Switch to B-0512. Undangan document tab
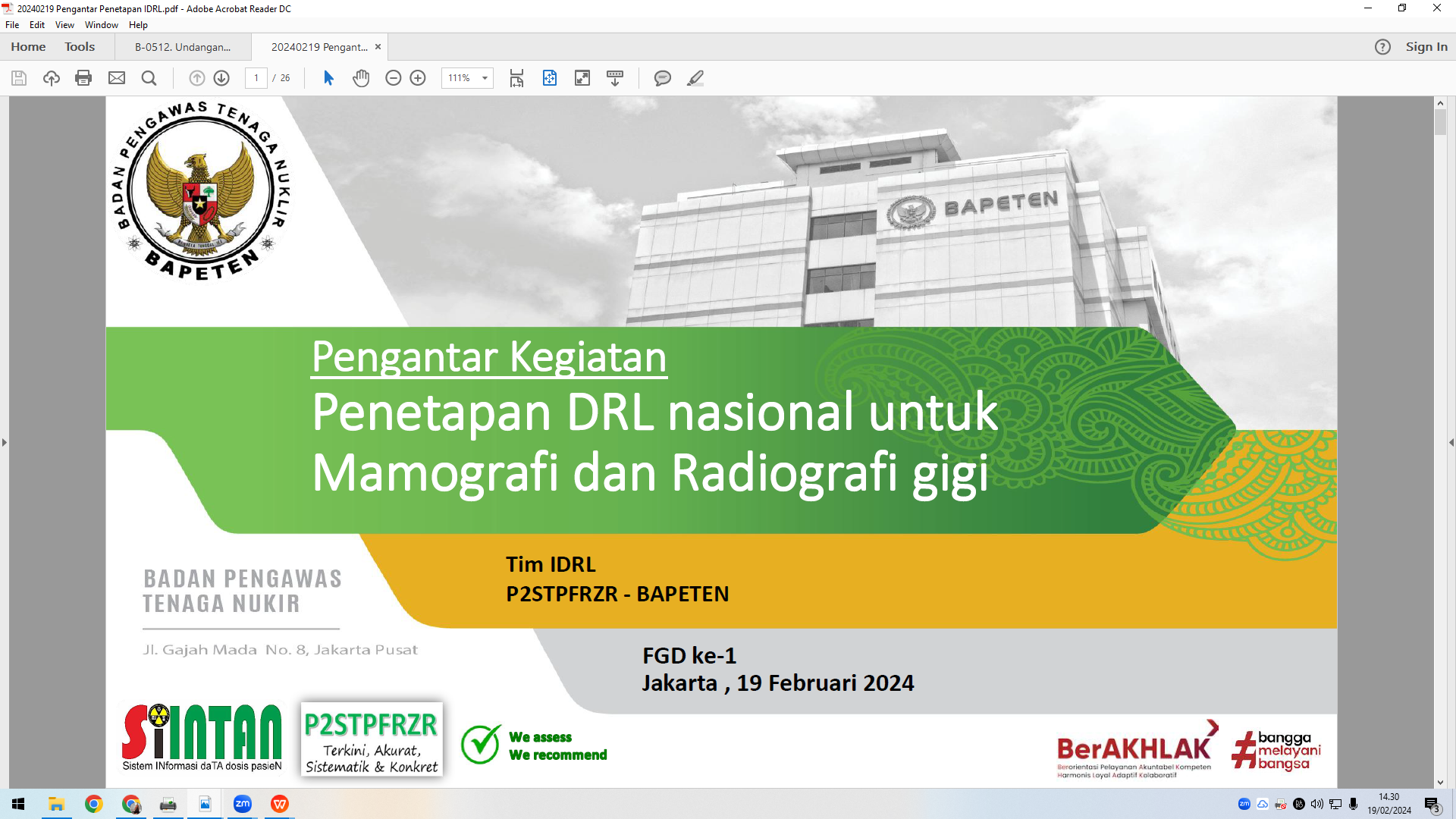1456x819 pixels. 183,47
